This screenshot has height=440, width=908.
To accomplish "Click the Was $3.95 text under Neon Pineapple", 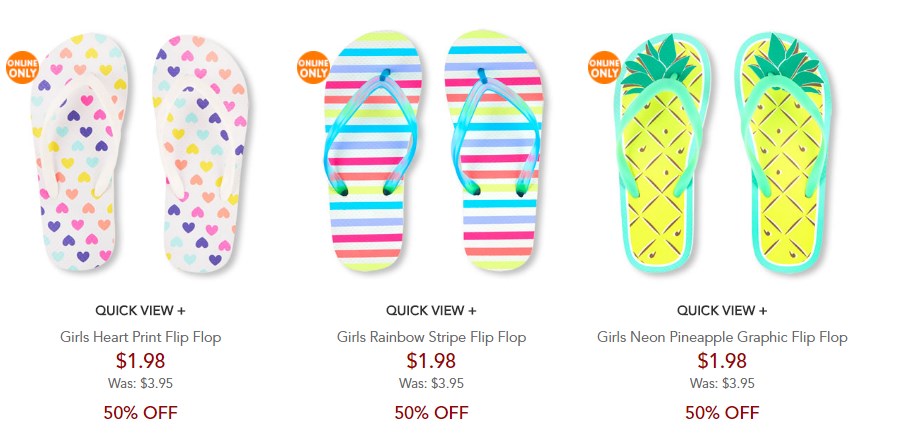I will (x=722, y=383).
